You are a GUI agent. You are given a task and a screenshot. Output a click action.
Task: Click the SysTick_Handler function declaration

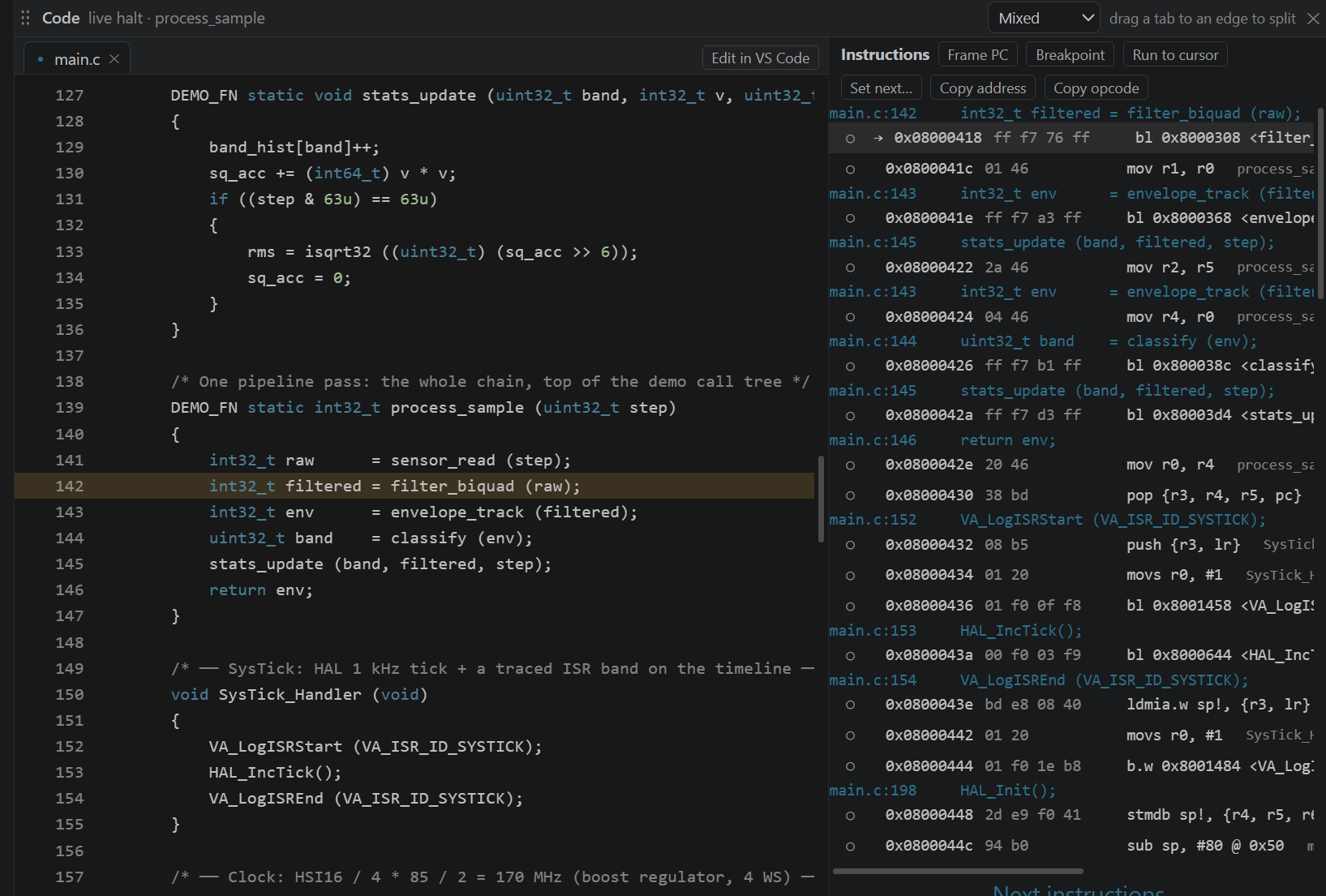click(x=299, y=694)
